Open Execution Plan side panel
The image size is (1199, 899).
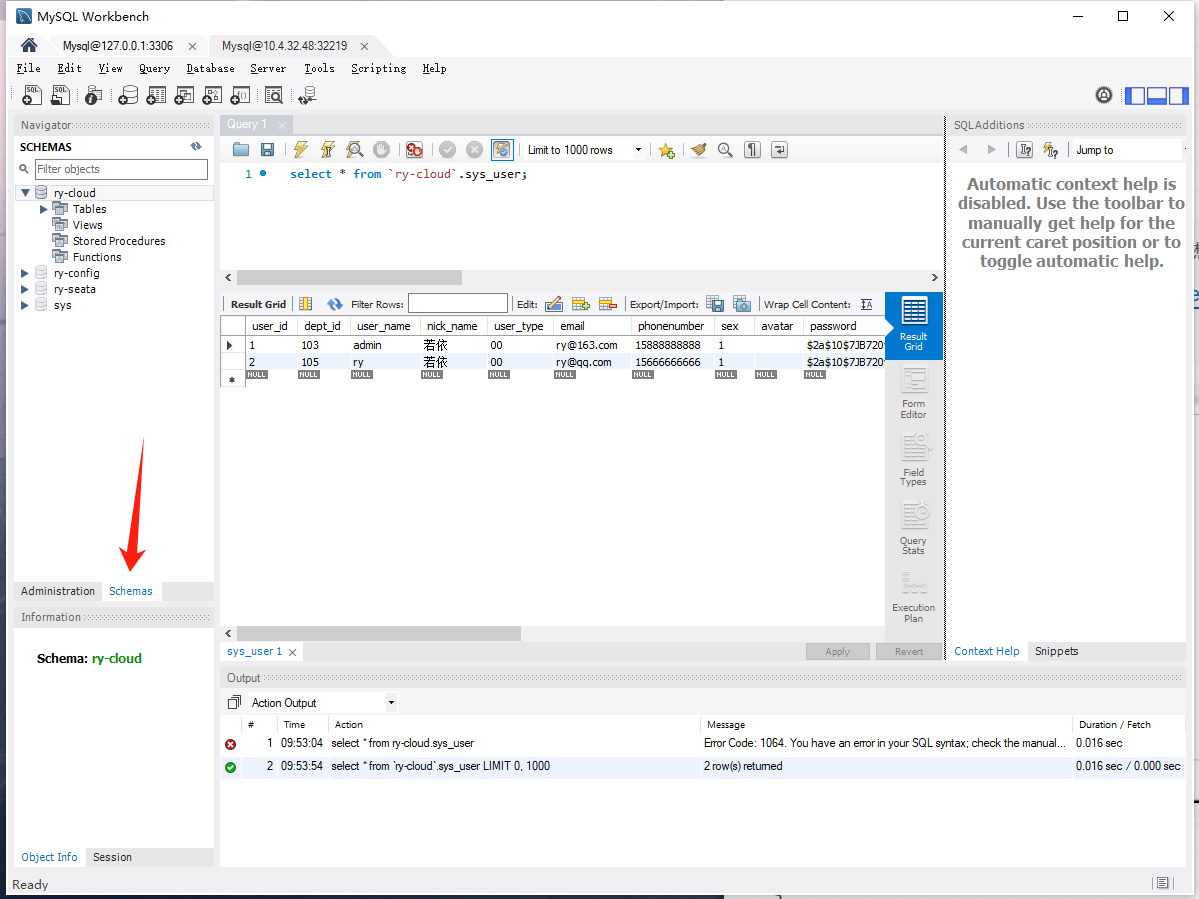tap(914, 596)
